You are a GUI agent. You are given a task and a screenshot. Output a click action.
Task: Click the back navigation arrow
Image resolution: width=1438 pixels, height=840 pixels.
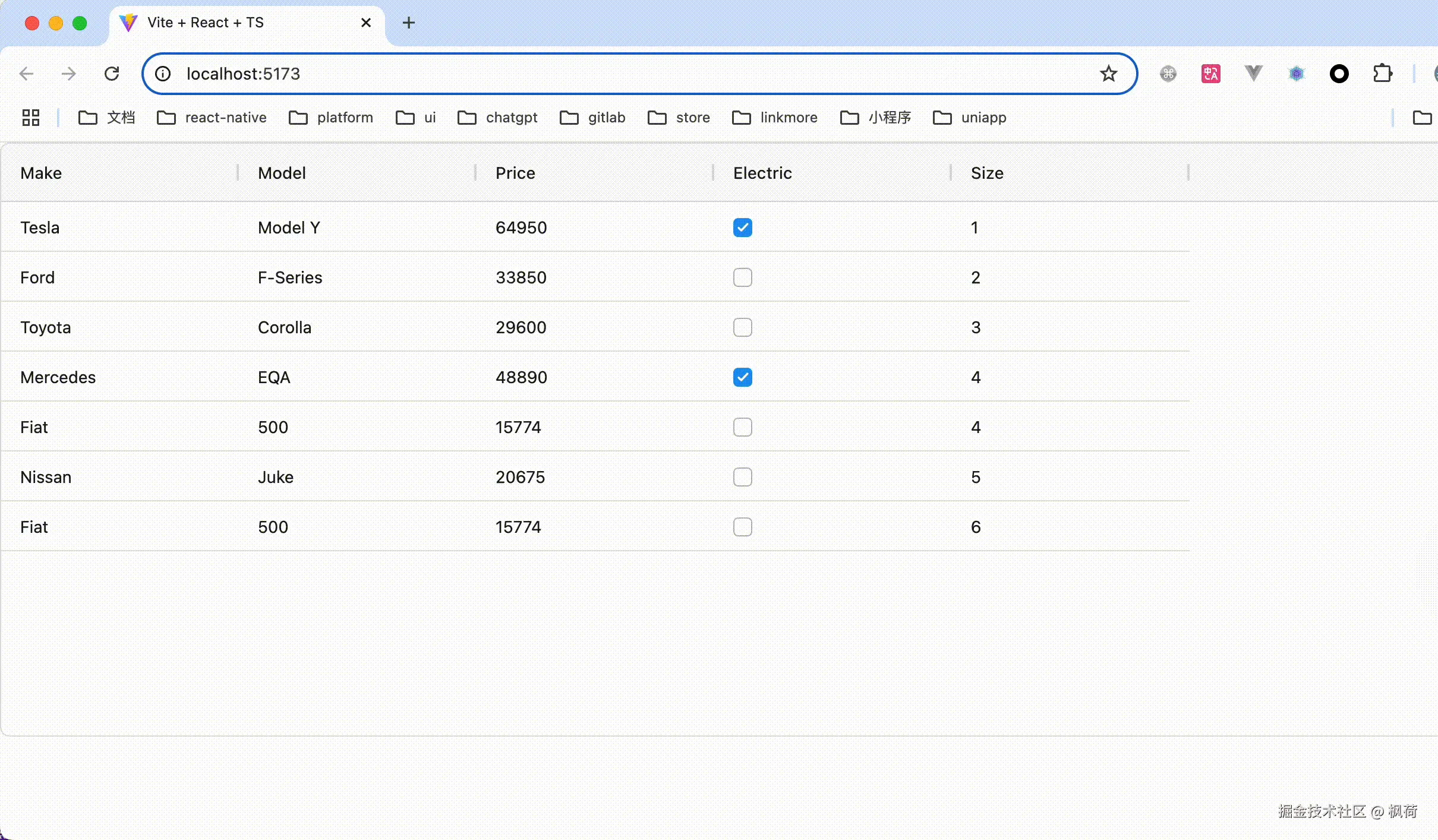[27, 74]
